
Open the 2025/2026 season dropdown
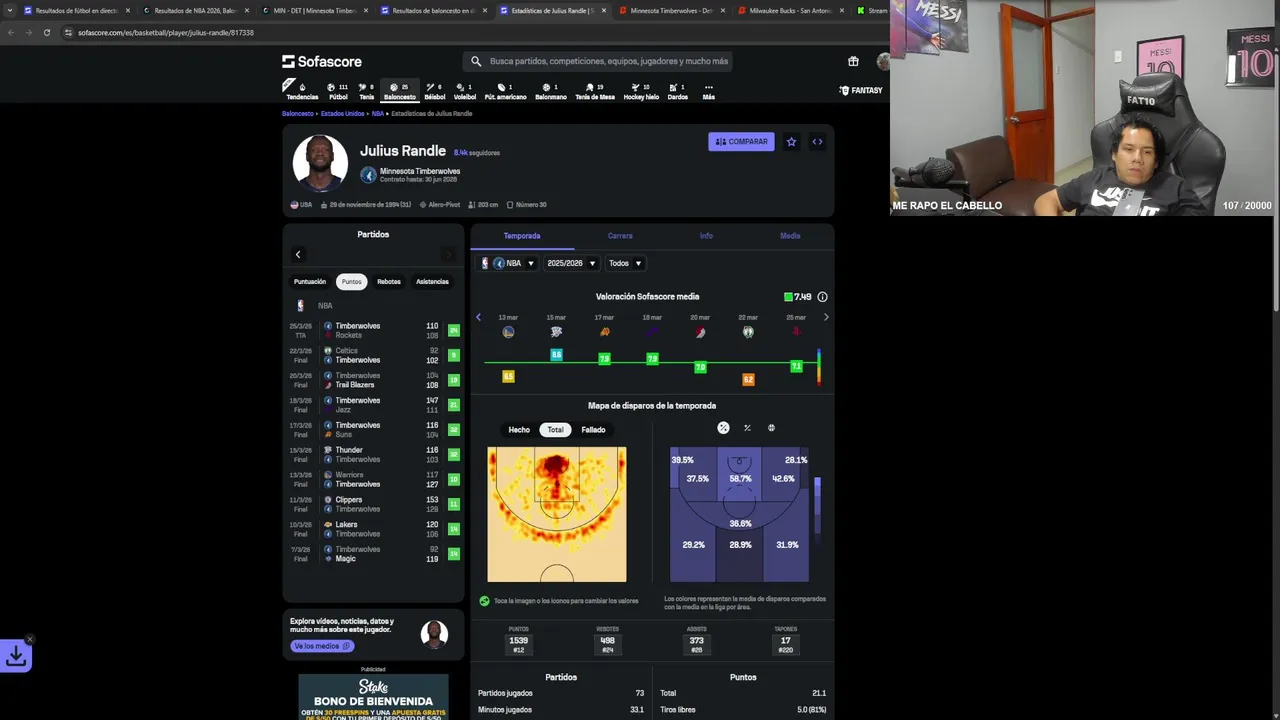(x=571, y=263)
